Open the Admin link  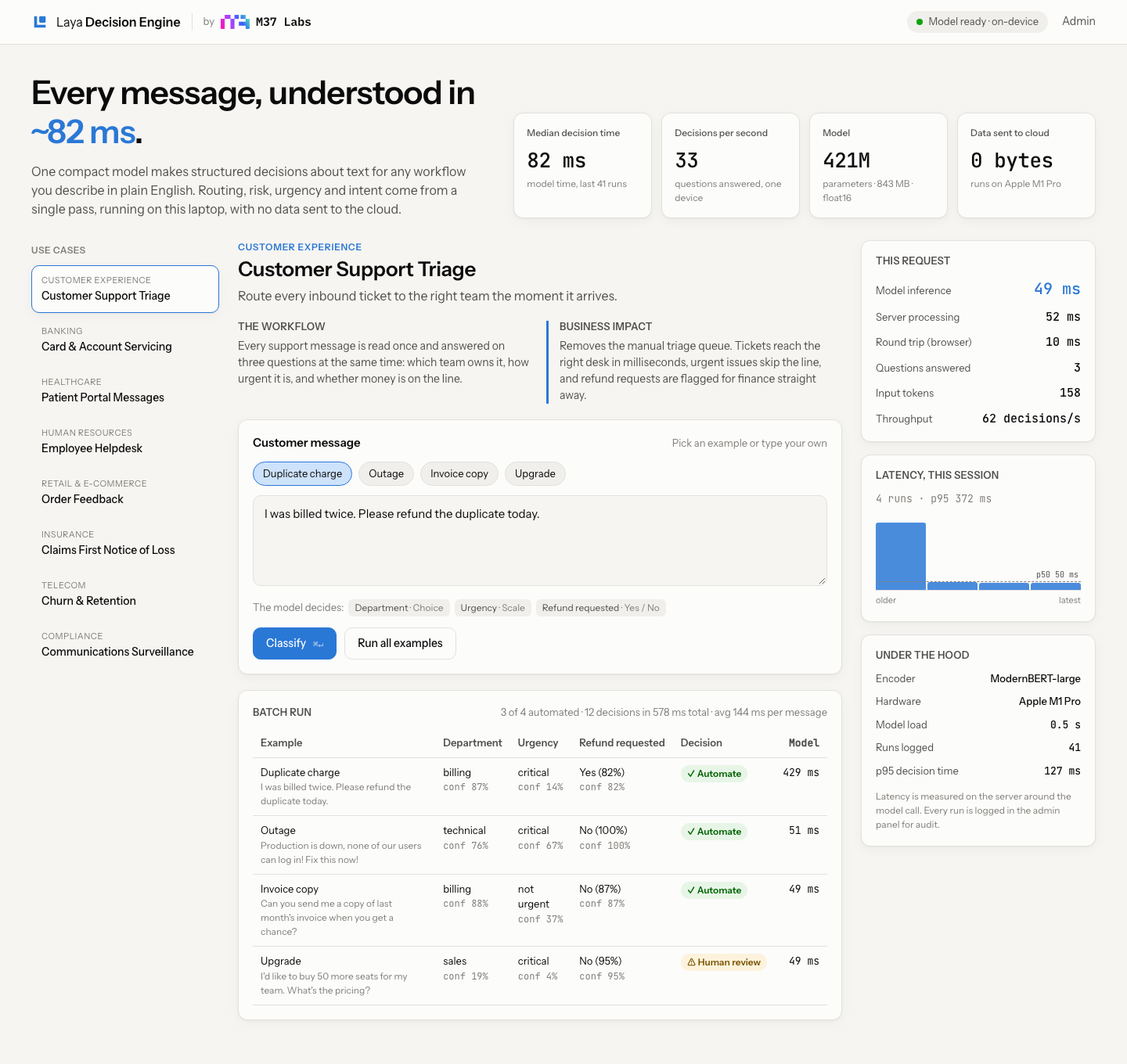click(1078, 22)
